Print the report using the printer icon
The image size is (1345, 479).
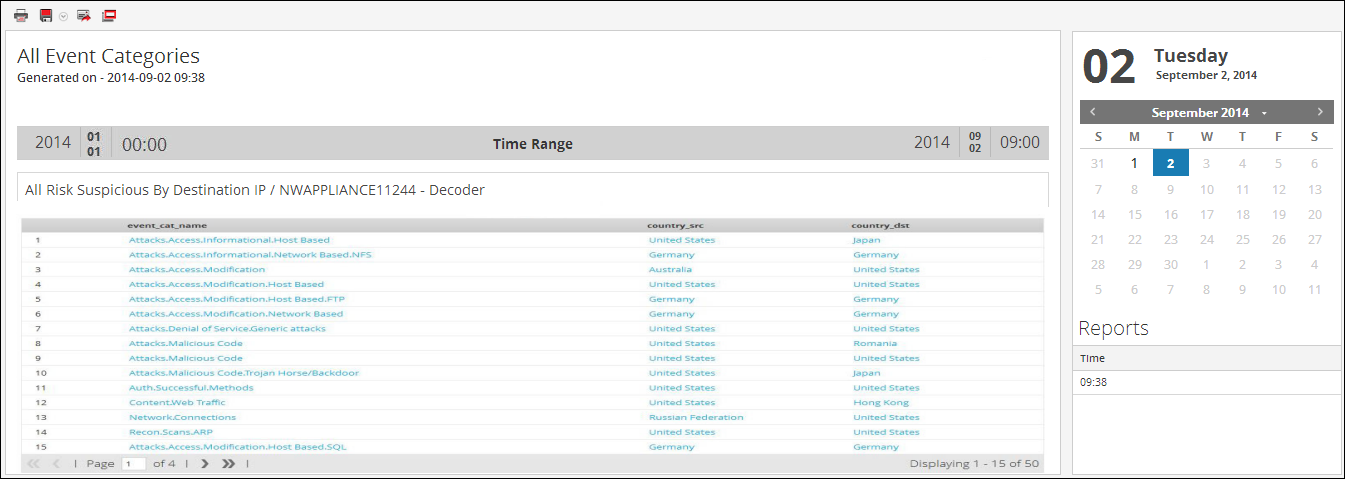pyautogui.click(x=21, y=16)
